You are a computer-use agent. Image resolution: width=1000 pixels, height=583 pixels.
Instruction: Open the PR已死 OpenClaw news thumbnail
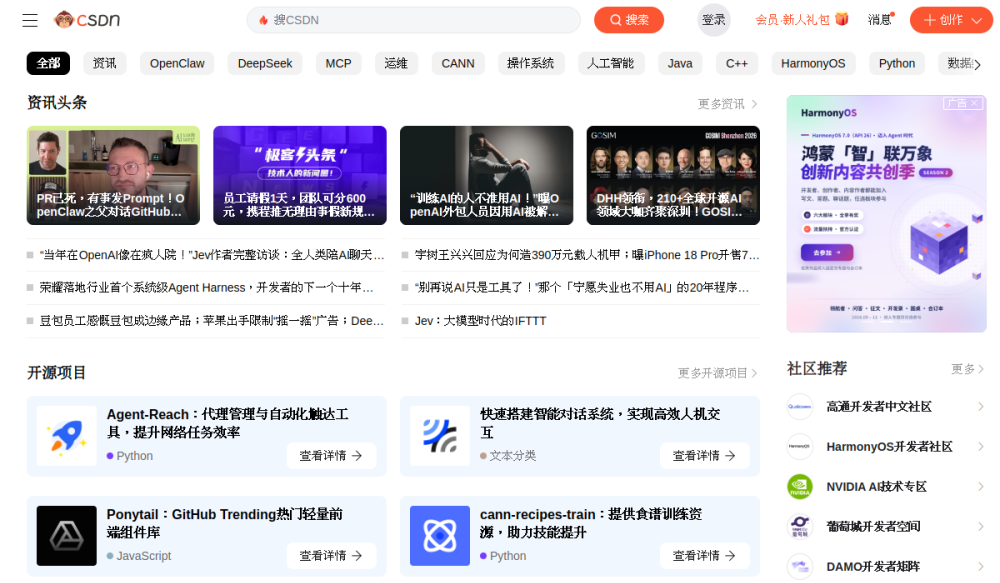click(x=114, y=175)
